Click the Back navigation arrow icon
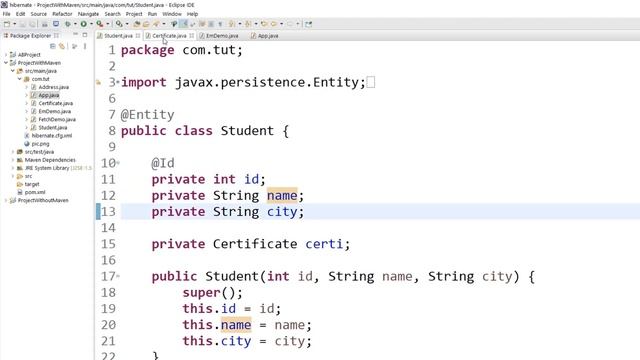Screen dimensions: 640x360 point(273,24)
